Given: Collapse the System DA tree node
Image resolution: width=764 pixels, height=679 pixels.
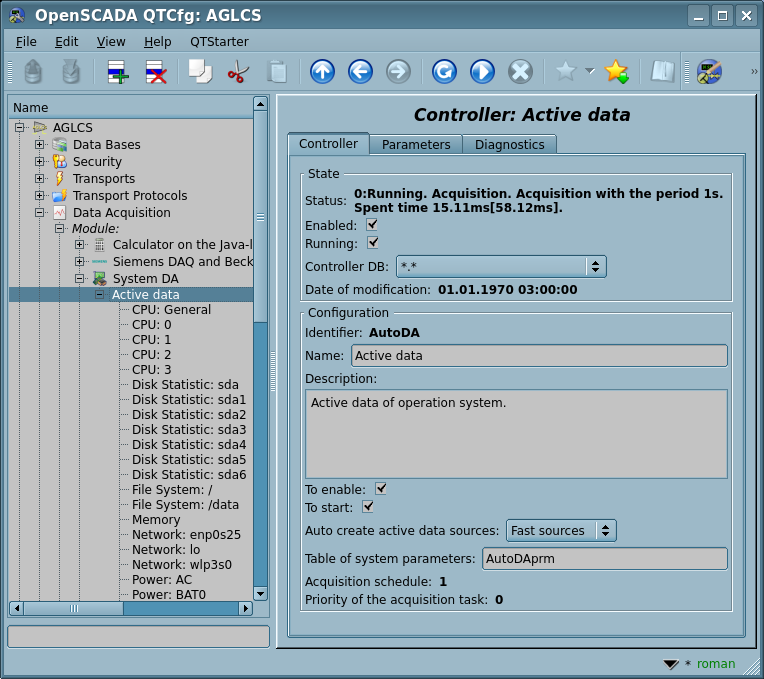Looking at the screenshot, I should [79, 279].
